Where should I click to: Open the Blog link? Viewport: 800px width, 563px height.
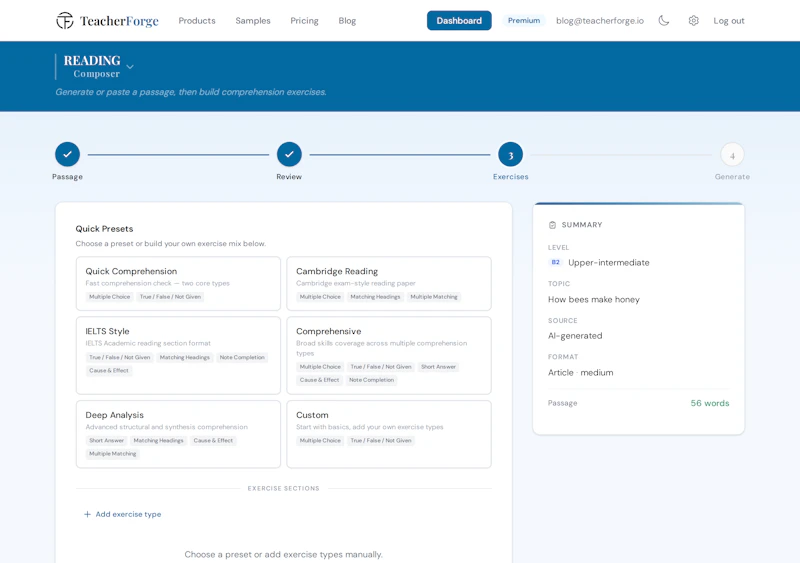[347, 20]
